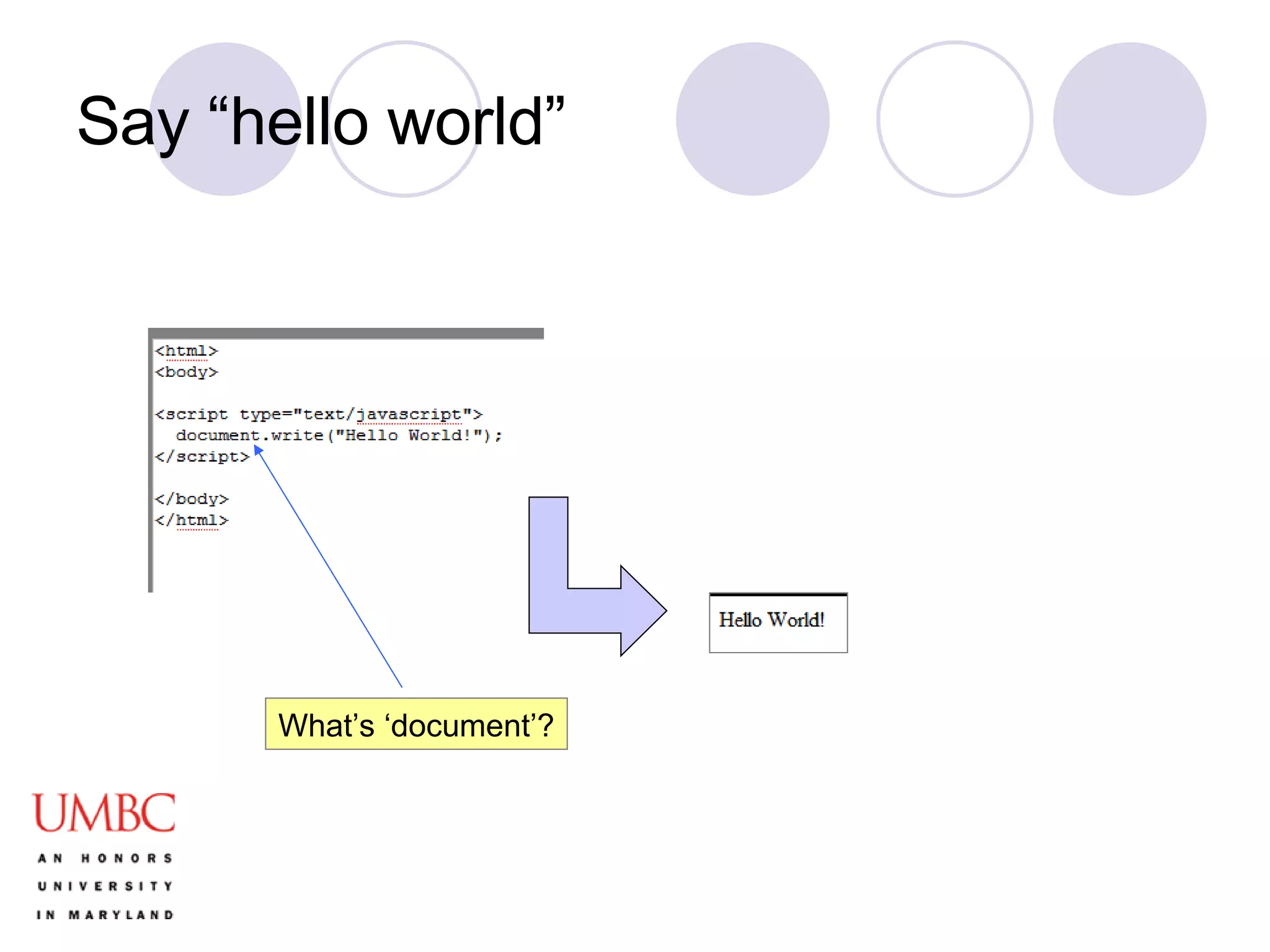Viewport: 1270px width, 952px height.
Task: Click the outlined circle between right filled circles
Action: click(x=954, y=119)
